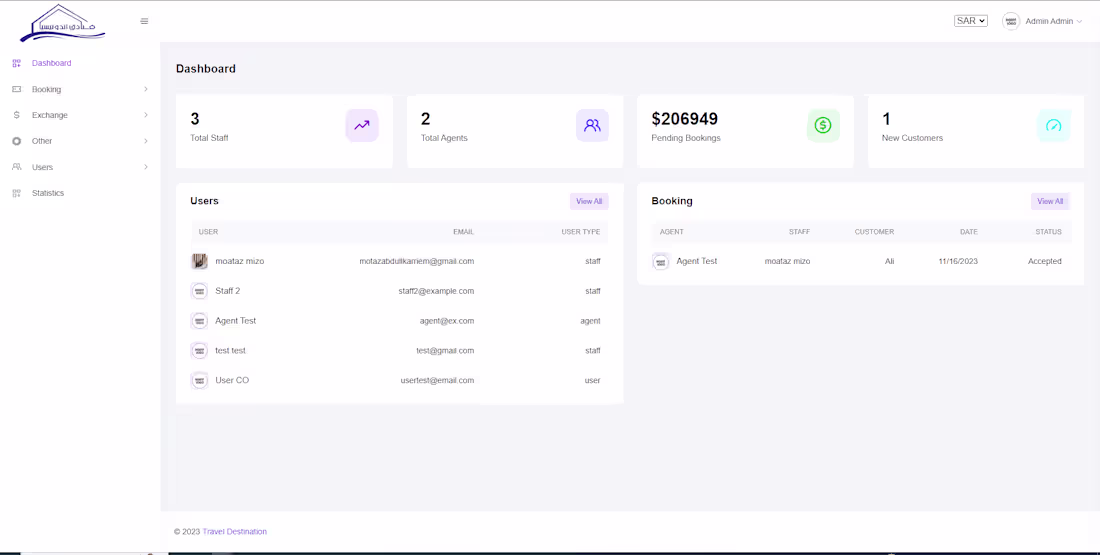Click the user type cell for User CO
The image size is (1100, 555).
point(593,380)
